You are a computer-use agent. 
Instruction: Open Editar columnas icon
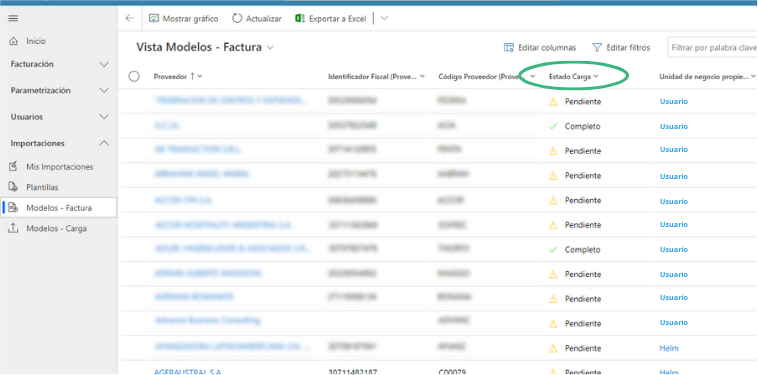pyautogui.click(x=509, y=47)
